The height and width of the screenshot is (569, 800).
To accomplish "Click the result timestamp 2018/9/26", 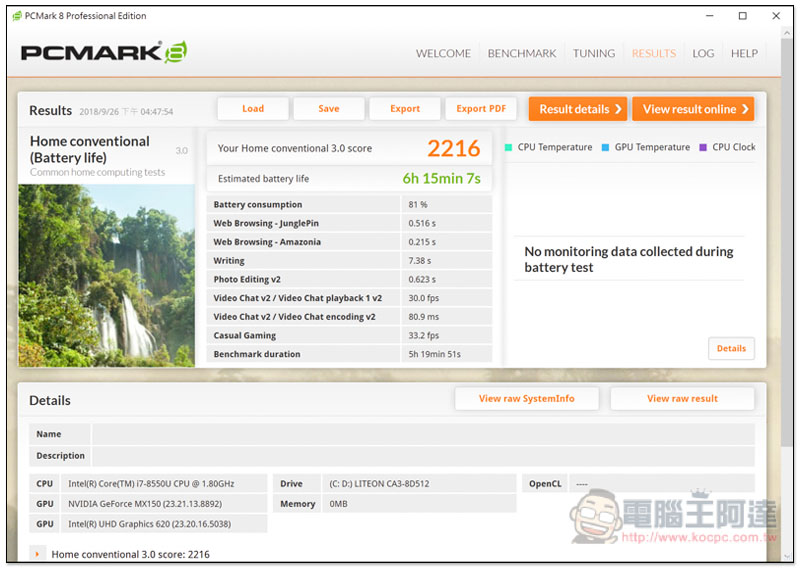I will 126,112.
